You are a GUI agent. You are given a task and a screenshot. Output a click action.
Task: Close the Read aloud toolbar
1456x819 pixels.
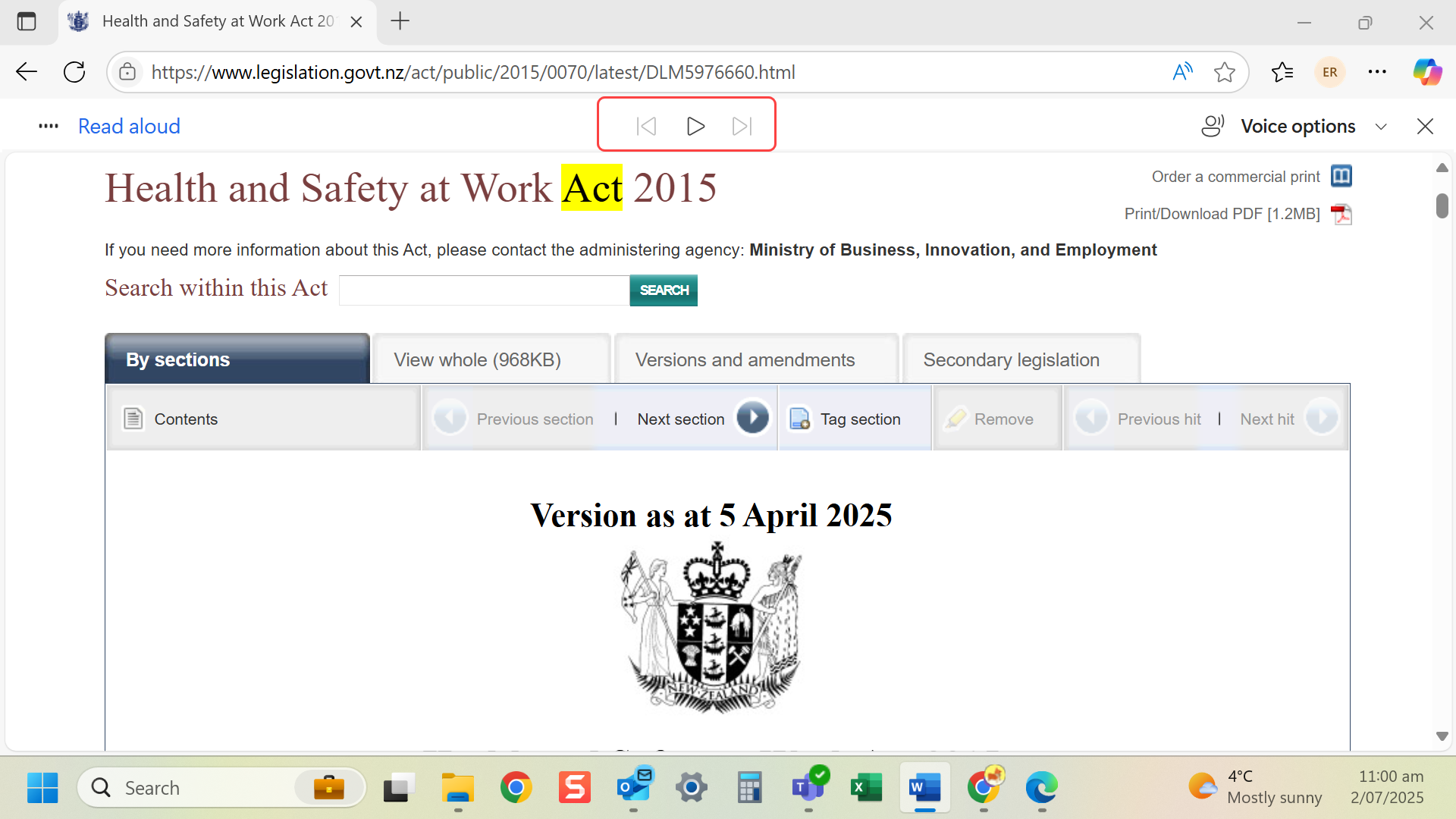(1425, 126)
